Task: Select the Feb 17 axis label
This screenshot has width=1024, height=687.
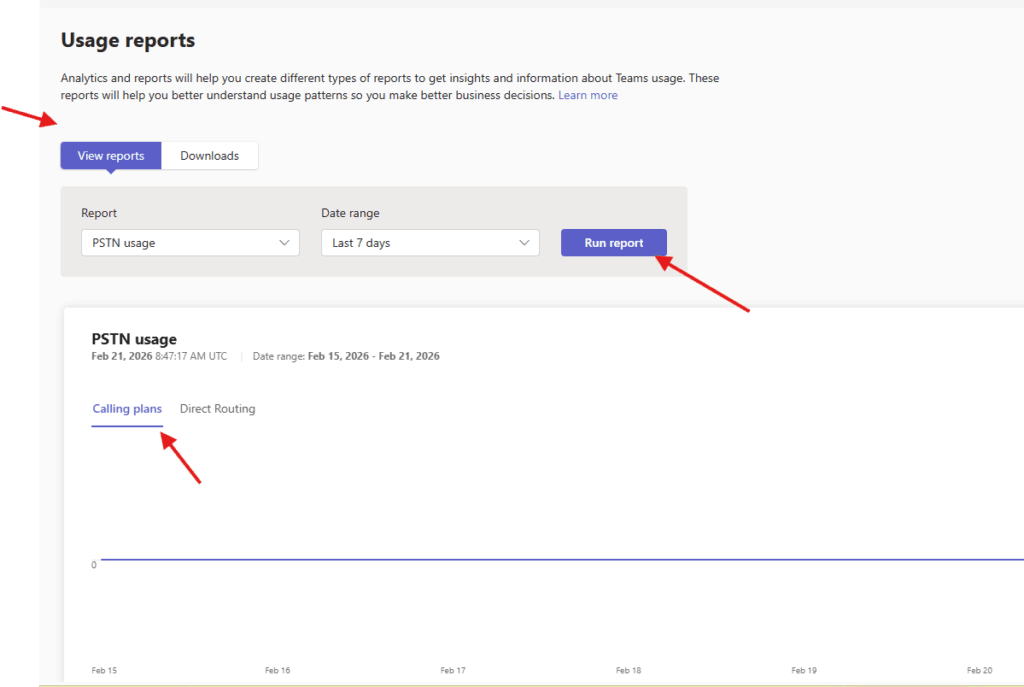Action: [453, 670]
